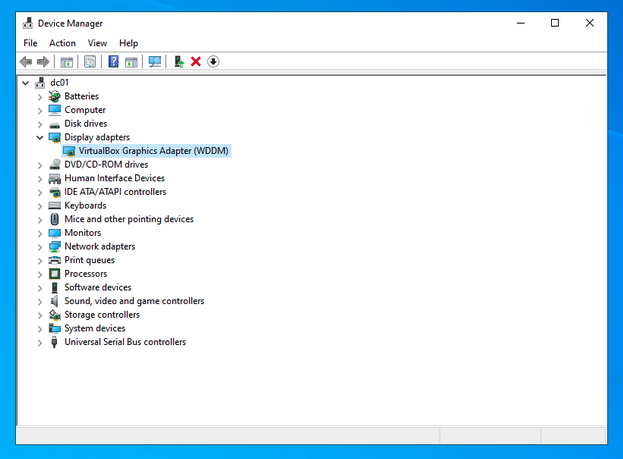
Task: Click the red X Uninstall device icon
Action: click(196, 62)
